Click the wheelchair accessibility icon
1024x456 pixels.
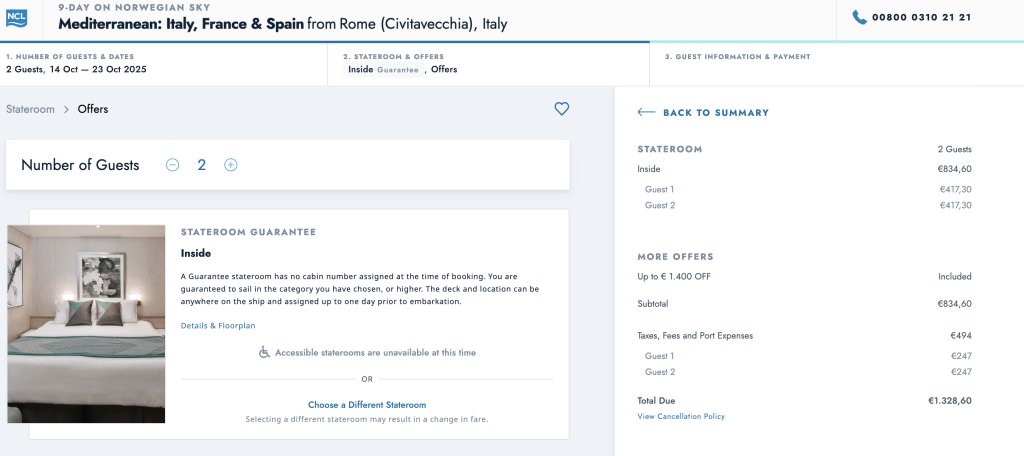[x=264, y=352]
